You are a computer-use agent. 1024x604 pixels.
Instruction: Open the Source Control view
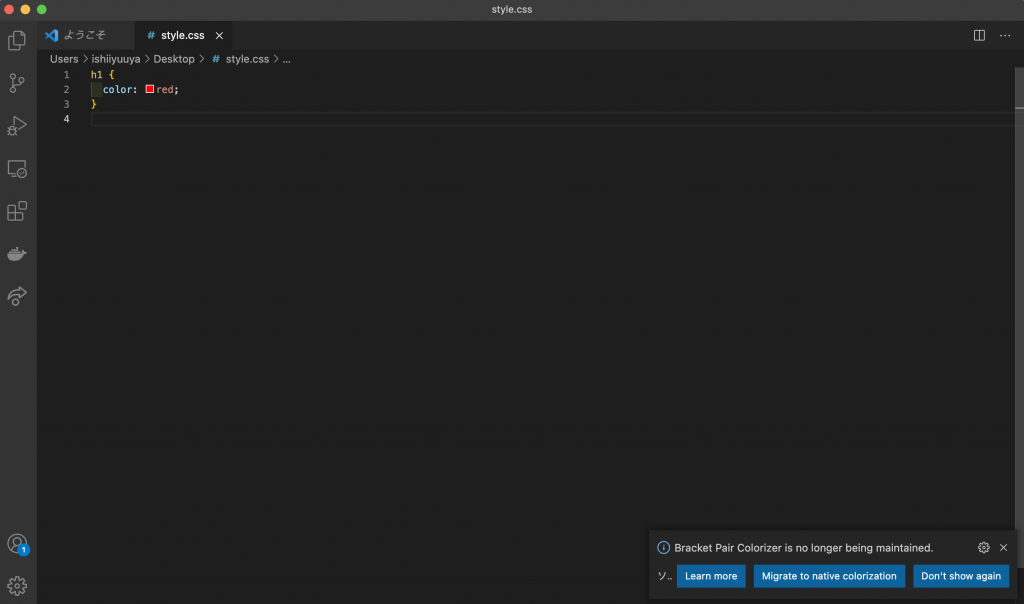[17, 83]
